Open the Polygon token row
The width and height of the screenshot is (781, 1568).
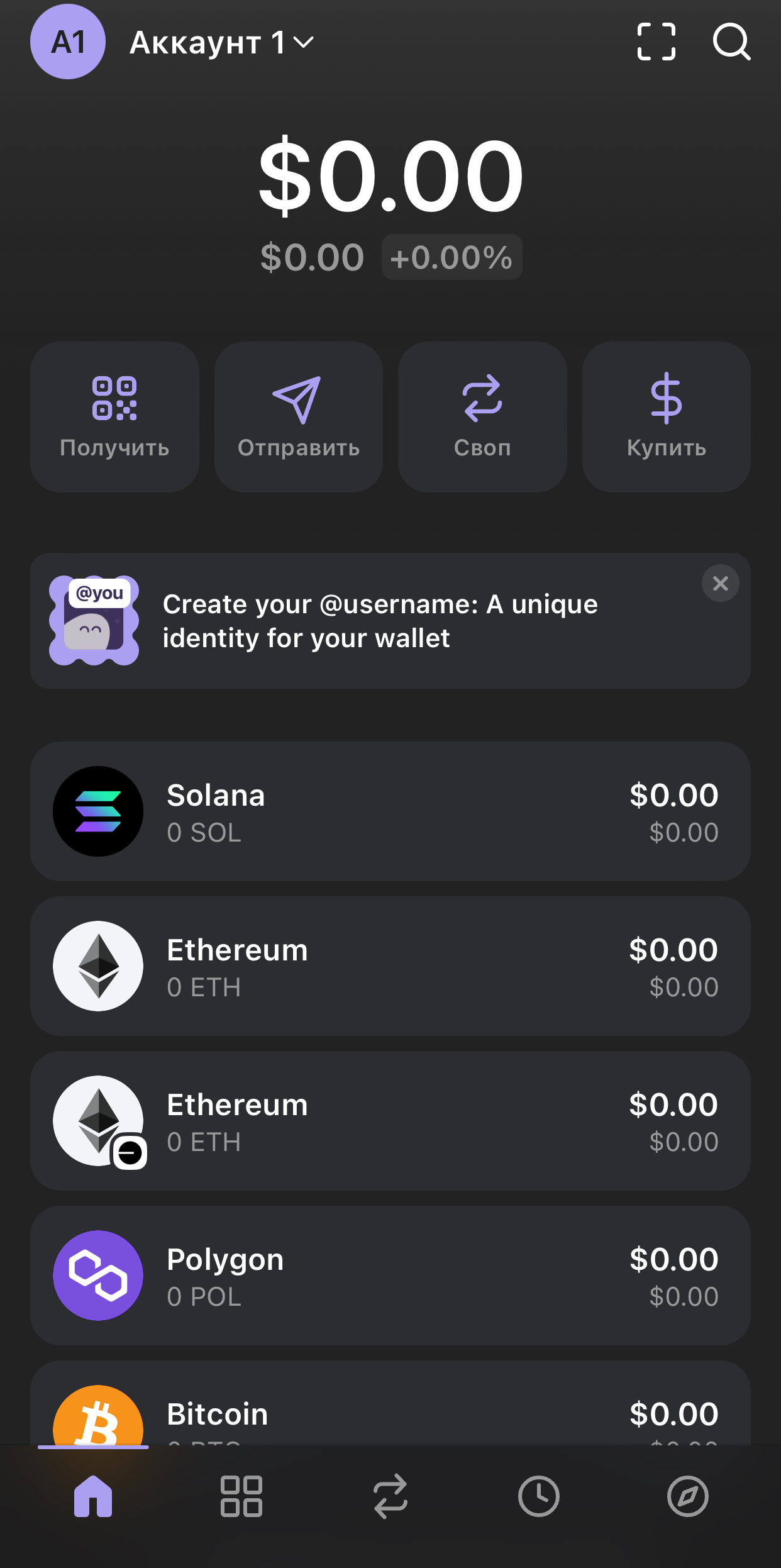(390, 1276)
